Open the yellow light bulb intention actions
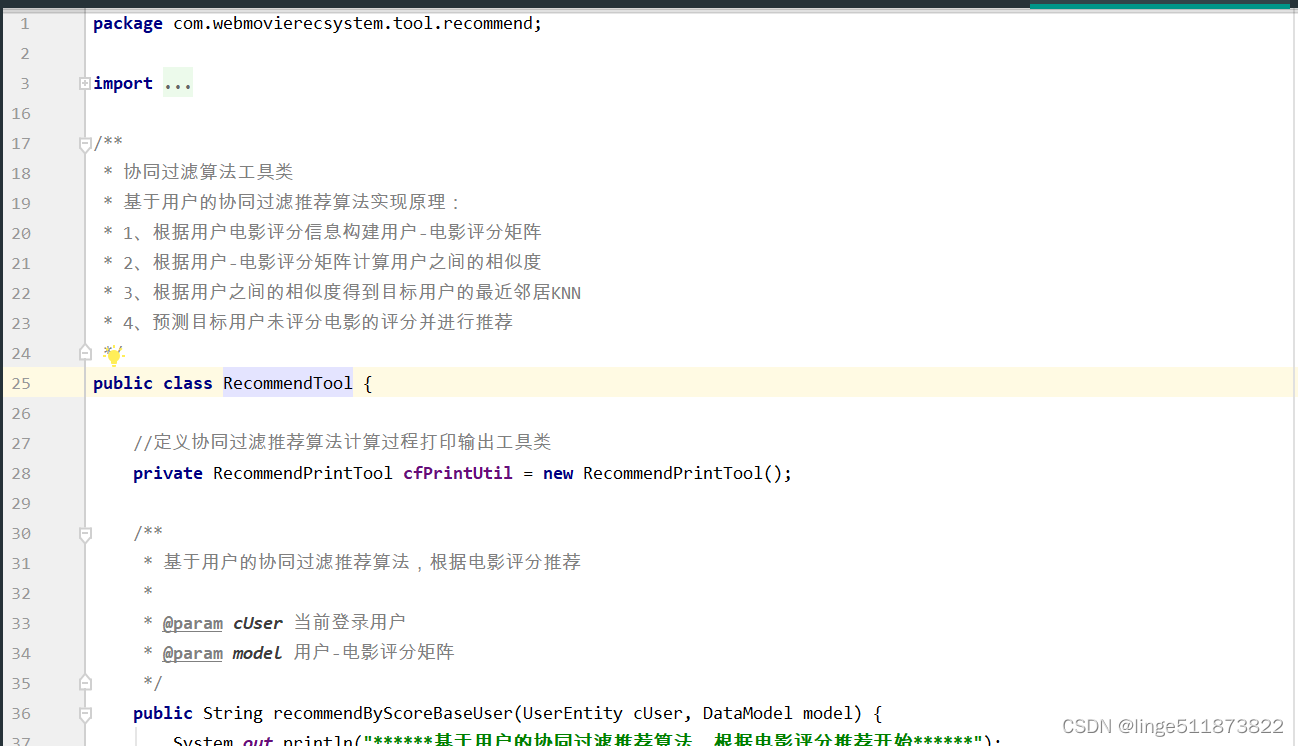 [x=114, y=354]
